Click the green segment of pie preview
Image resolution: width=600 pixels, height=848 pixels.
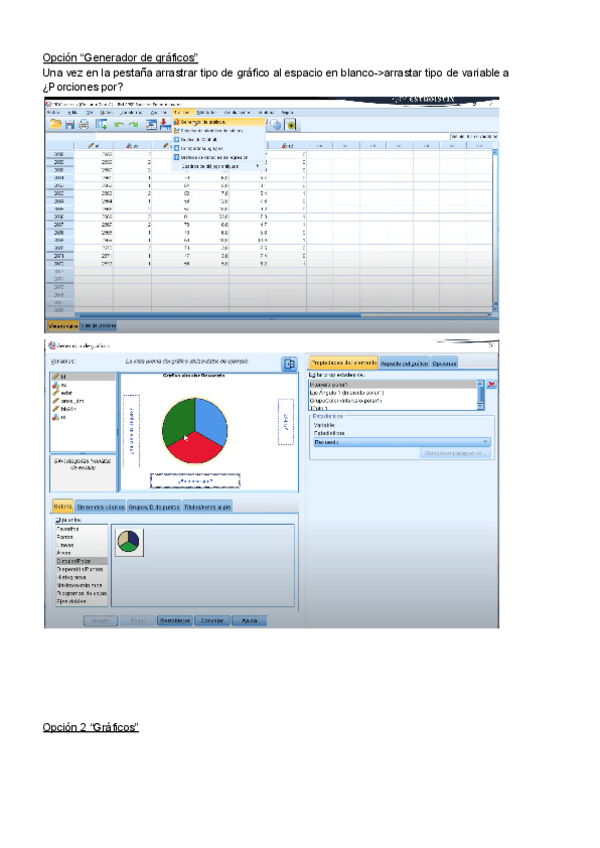177,421
